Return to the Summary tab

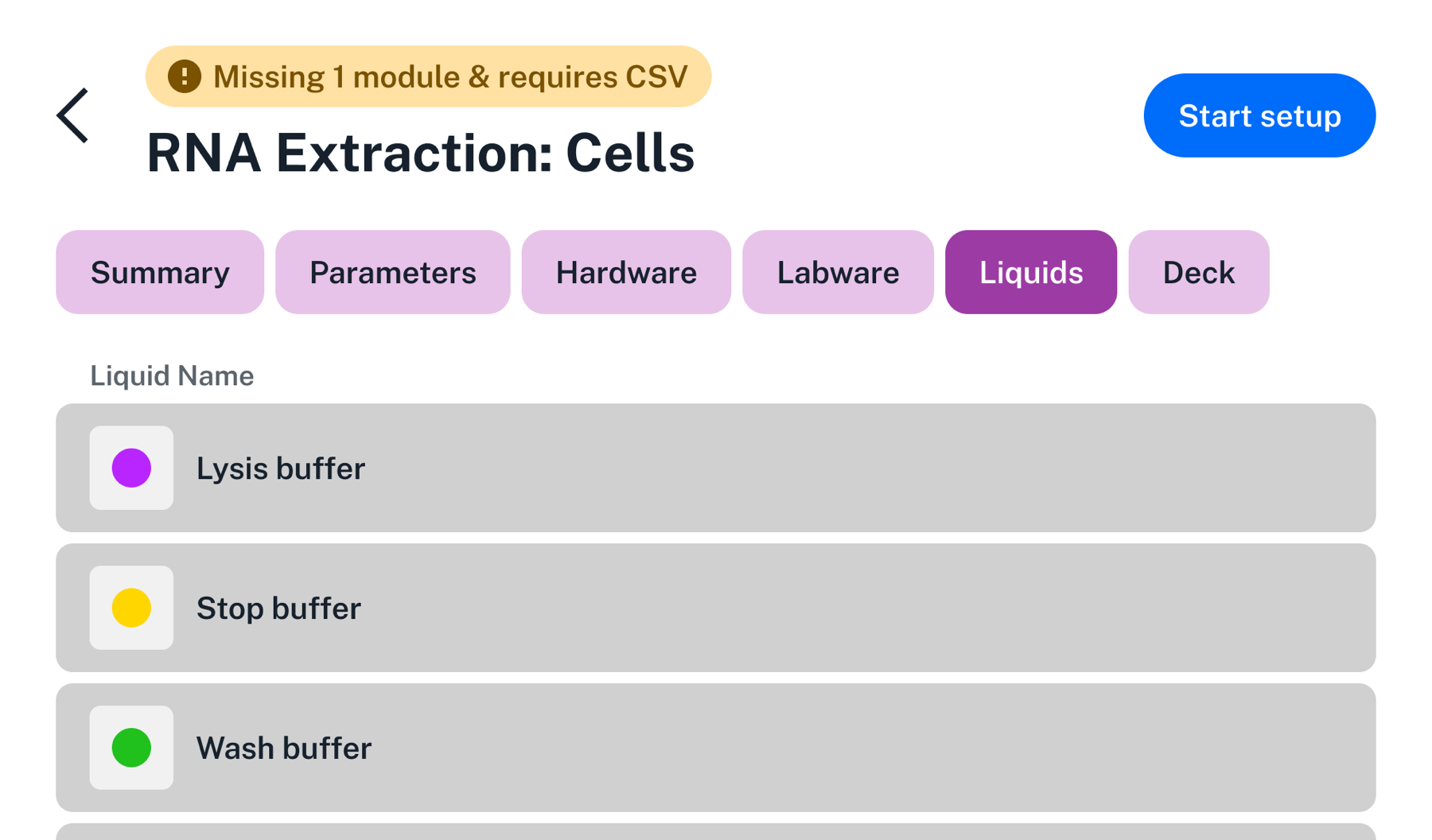coord(159,272)
